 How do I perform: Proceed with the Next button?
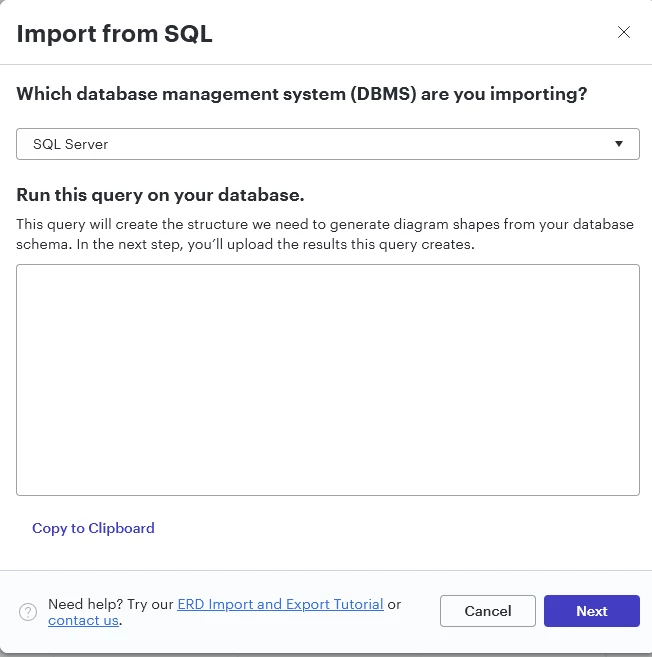(592, 611)
